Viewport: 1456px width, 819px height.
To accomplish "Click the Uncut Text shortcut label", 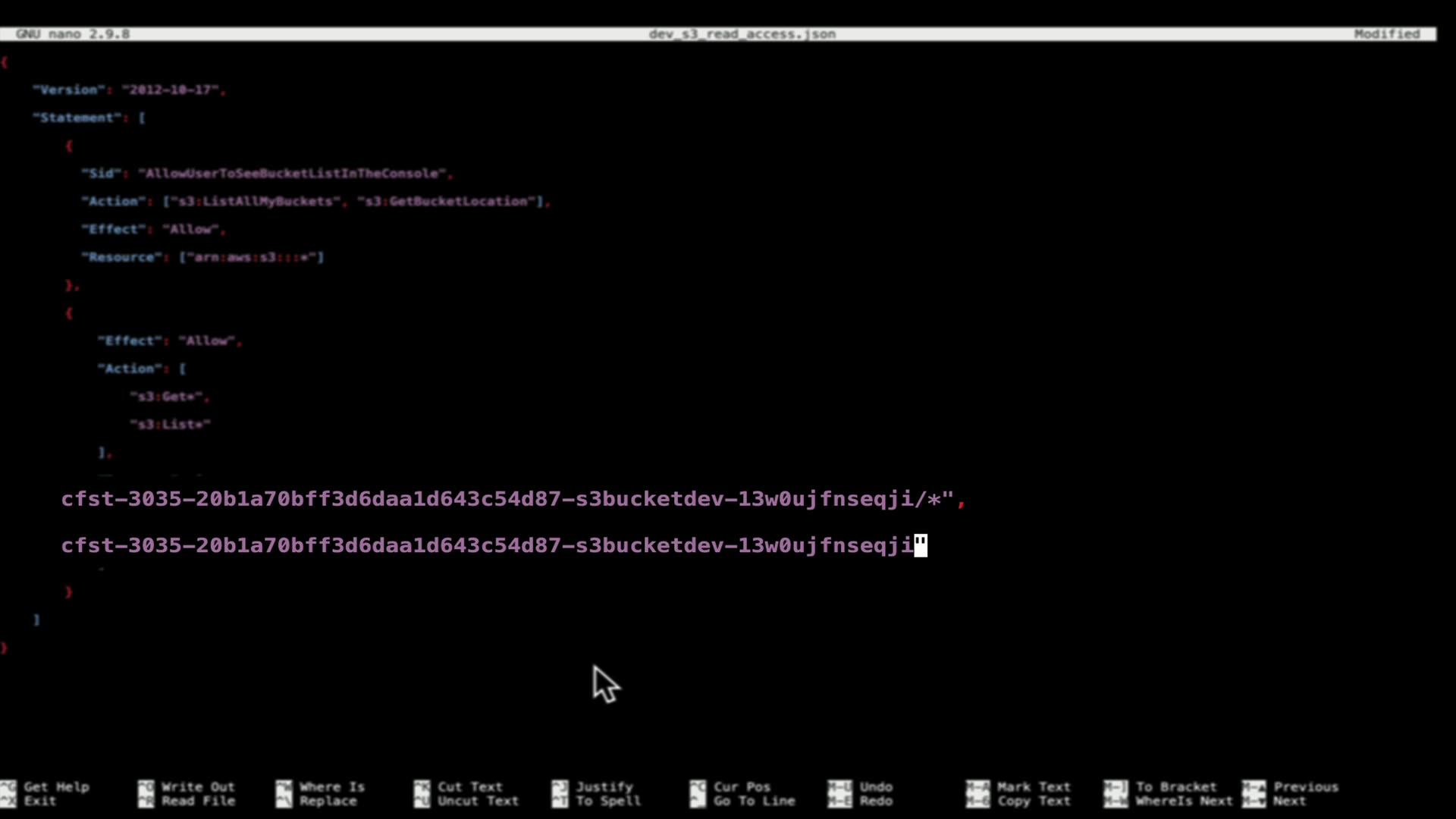I will (x=478, y=802).
